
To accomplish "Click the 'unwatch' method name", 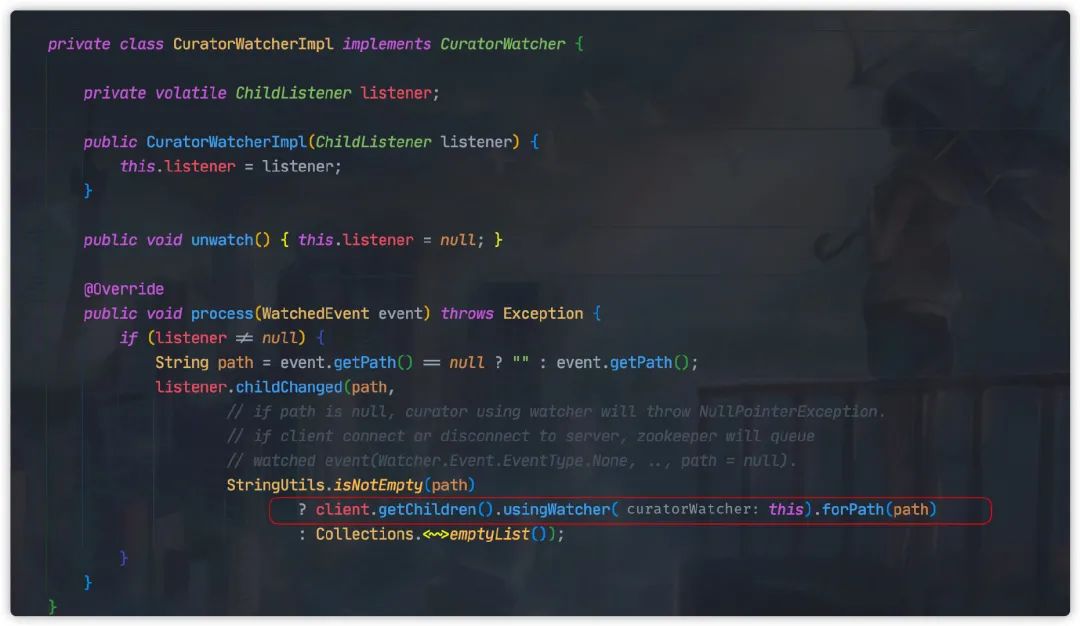I will (x=222, y=240).
